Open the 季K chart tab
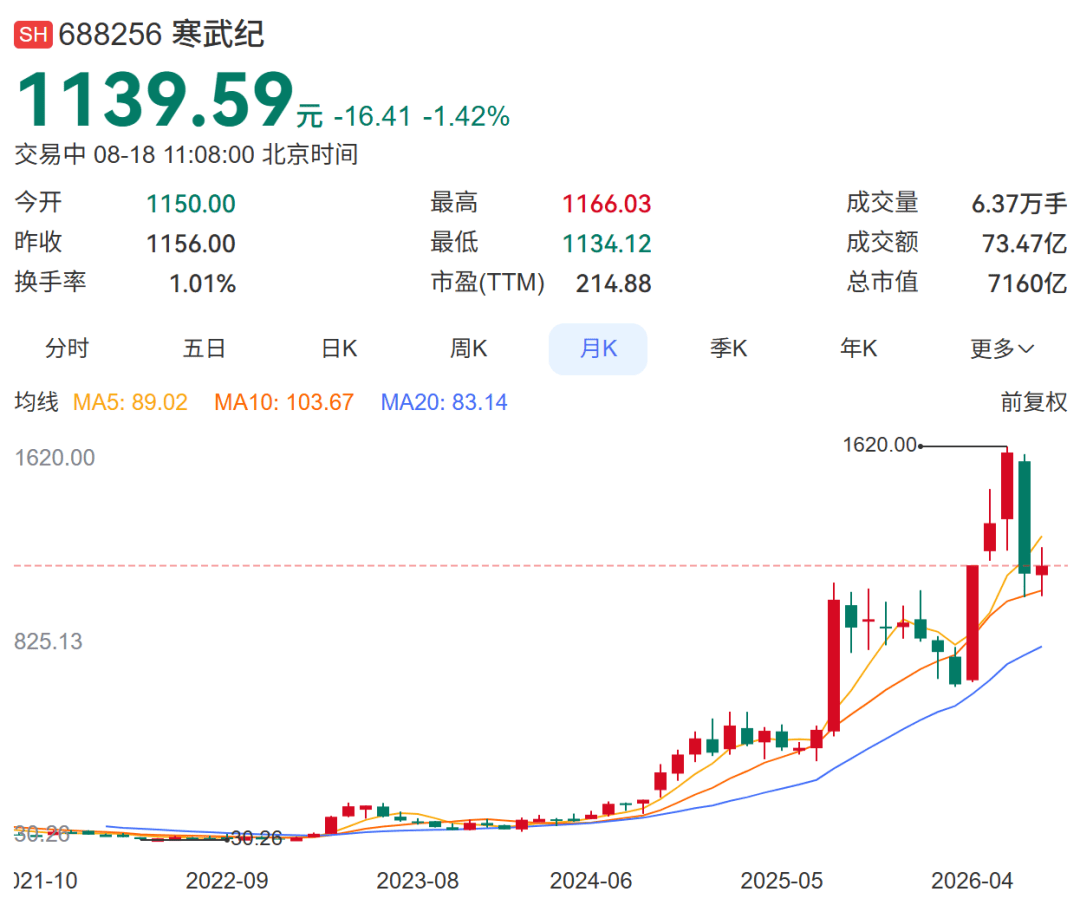Screen dimensions: 1080x905 click(729, 349)
